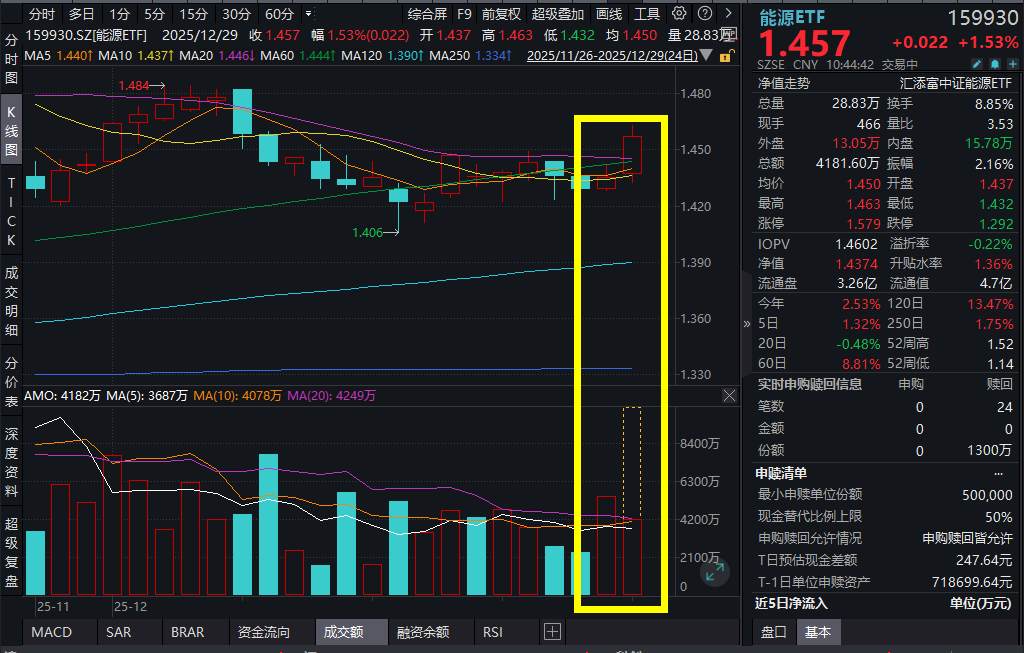Add 能源ETF to watchlist with the plus icon
1024x653 pixels.
[1013, 63]
